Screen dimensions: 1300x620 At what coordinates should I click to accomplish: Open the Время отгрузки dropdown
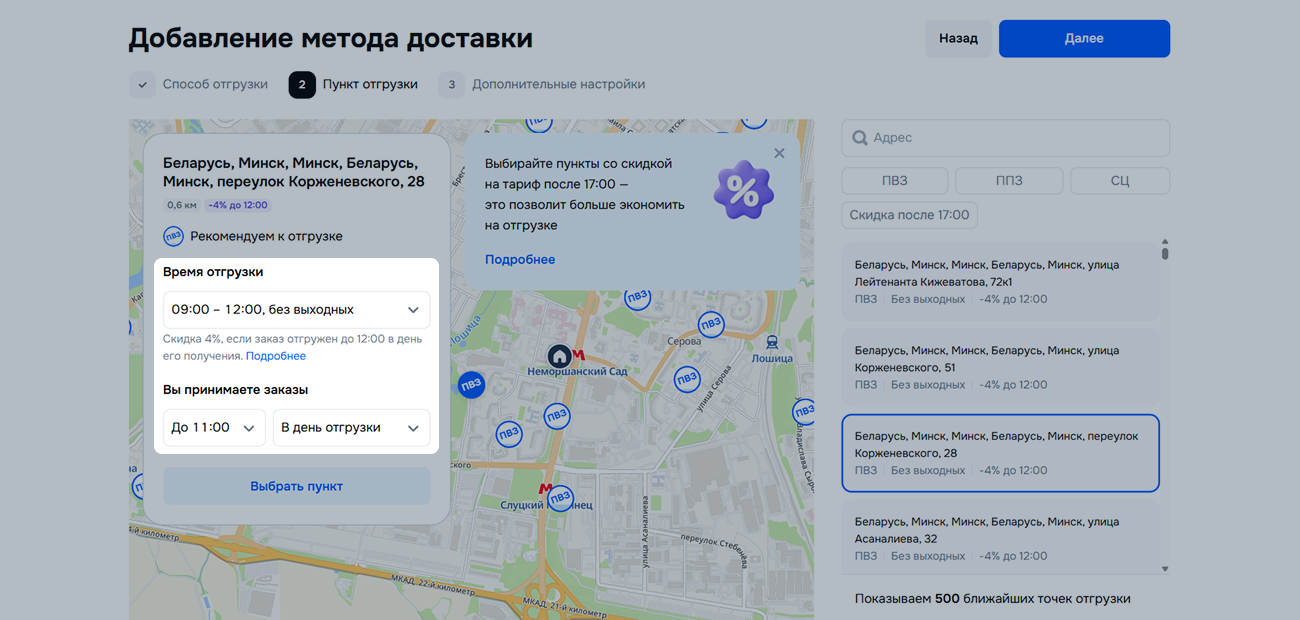click(296, 310)
